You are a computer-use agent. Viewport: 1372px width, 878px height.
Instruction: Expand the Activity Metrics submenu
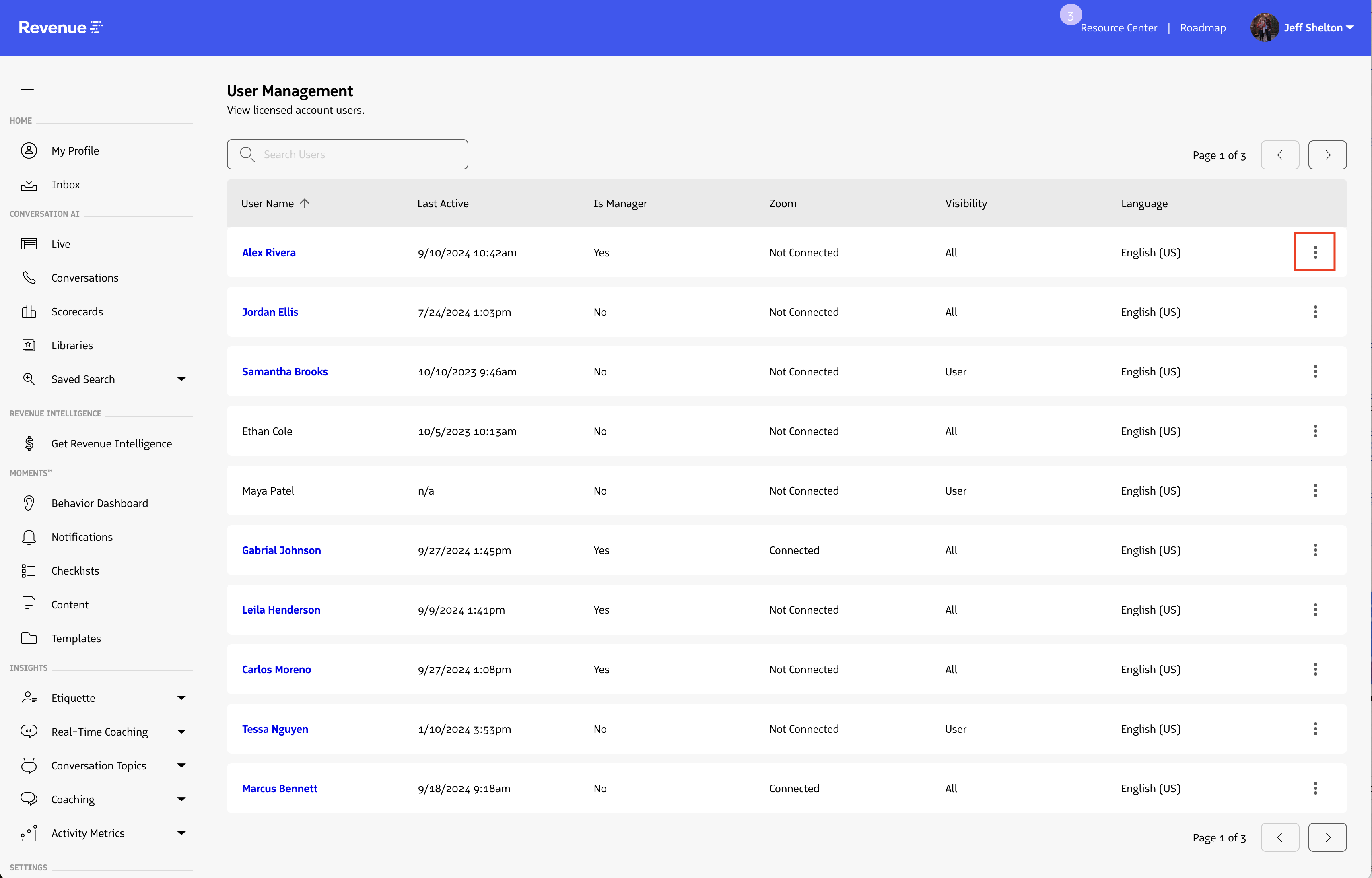click(181, 833)
